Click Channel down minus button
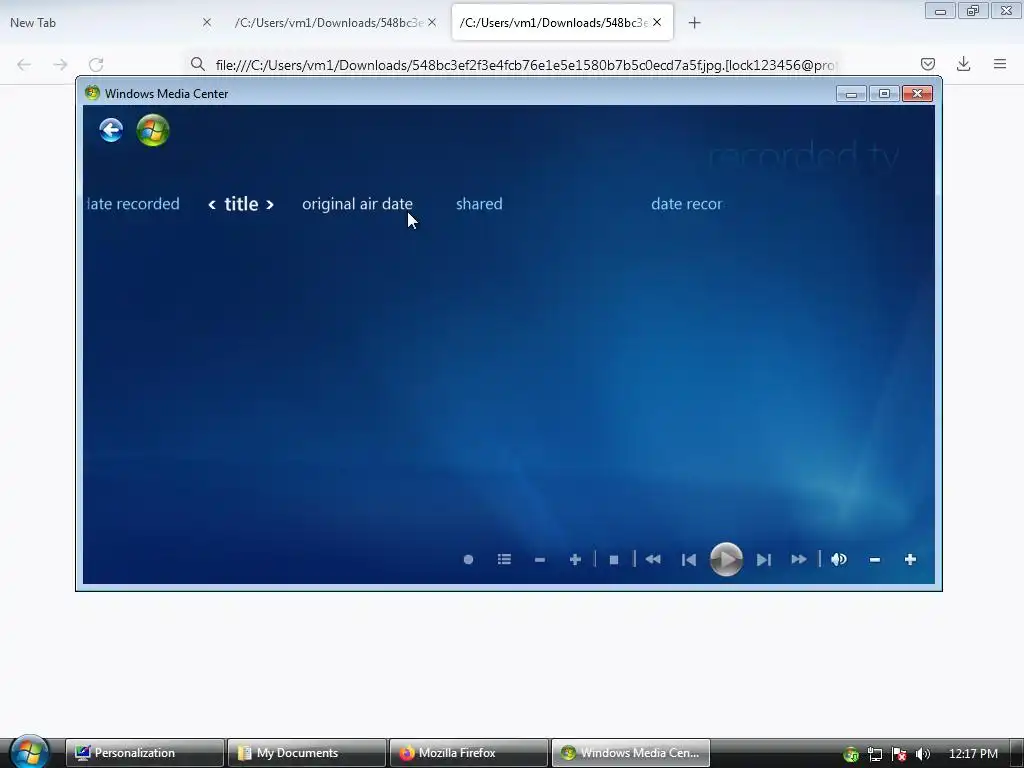 tap(539, 560)
